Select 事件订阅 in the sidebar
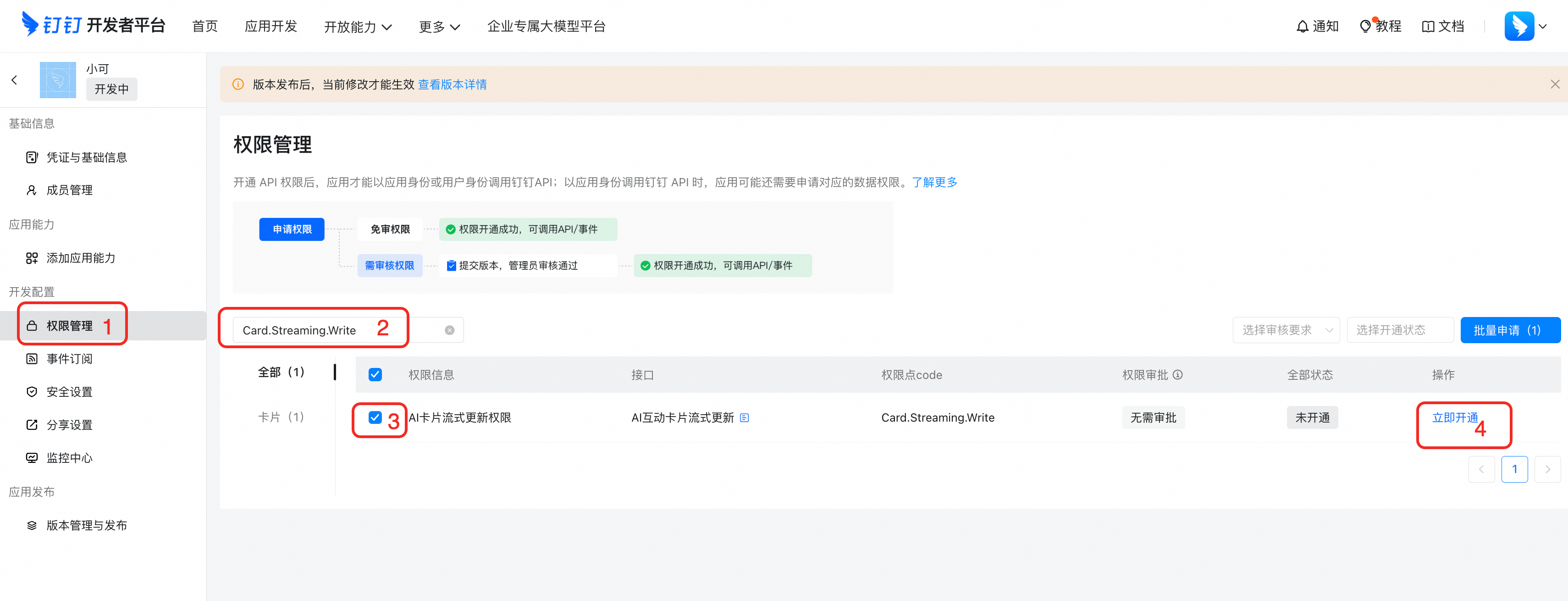This screenshot has height=601, width=1568. tap(69, 359)
